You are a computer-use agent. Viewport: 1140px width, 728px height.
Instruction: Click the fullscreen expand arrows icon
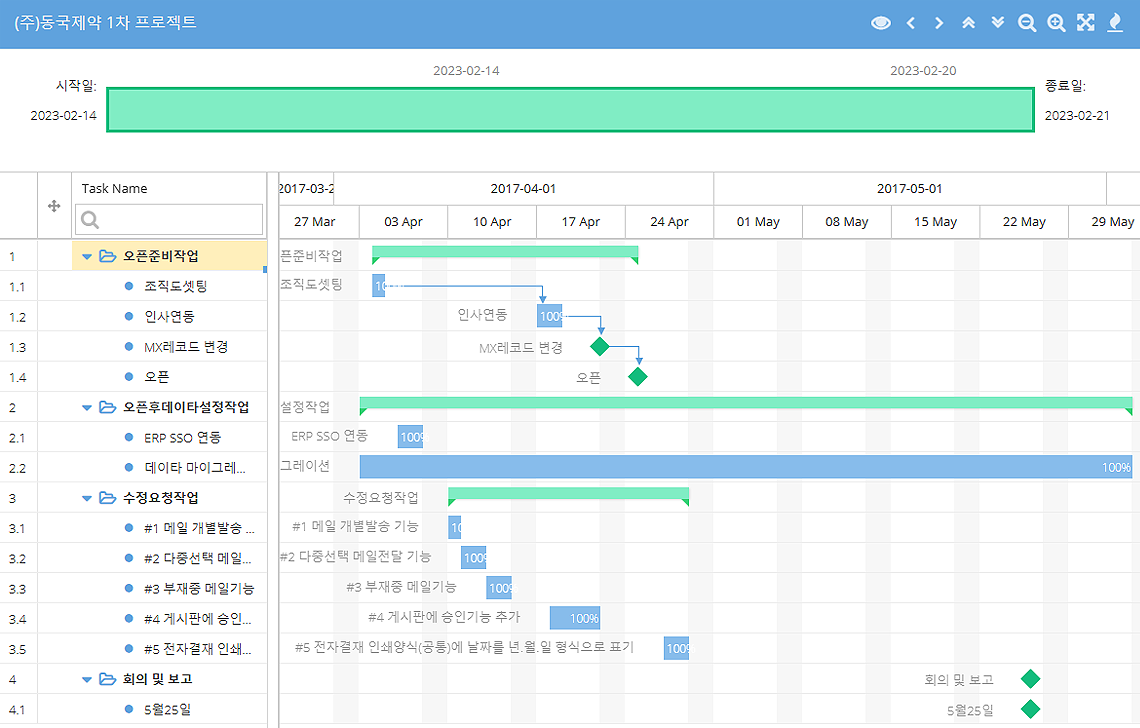[x=1086, y=23]
